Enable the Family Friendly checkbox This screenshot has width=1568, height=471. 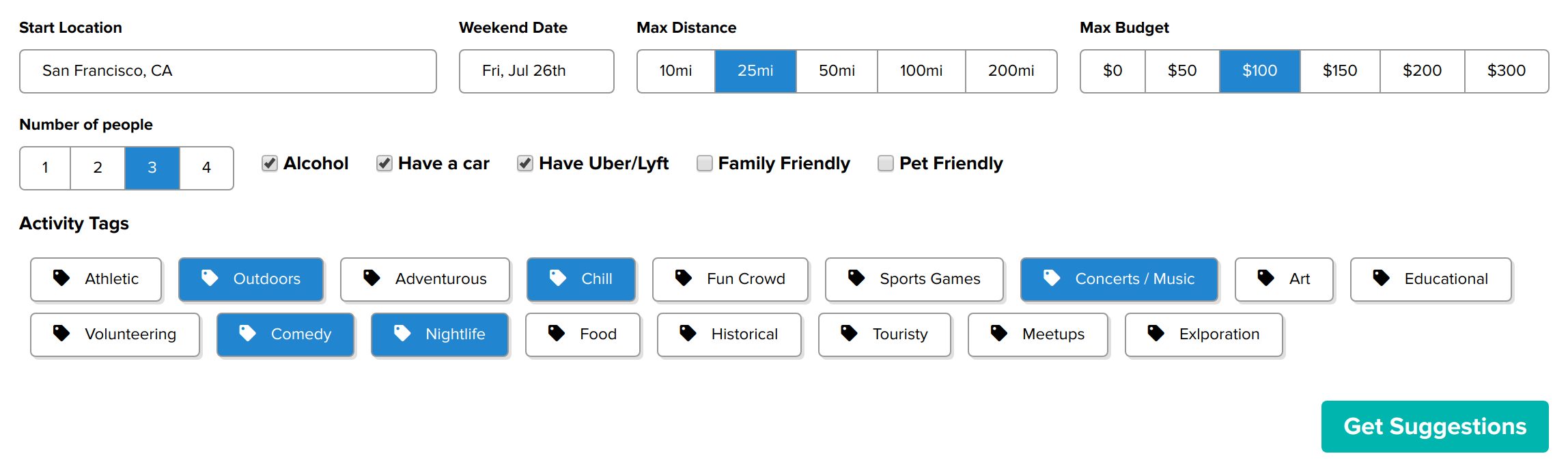[705, 163]
